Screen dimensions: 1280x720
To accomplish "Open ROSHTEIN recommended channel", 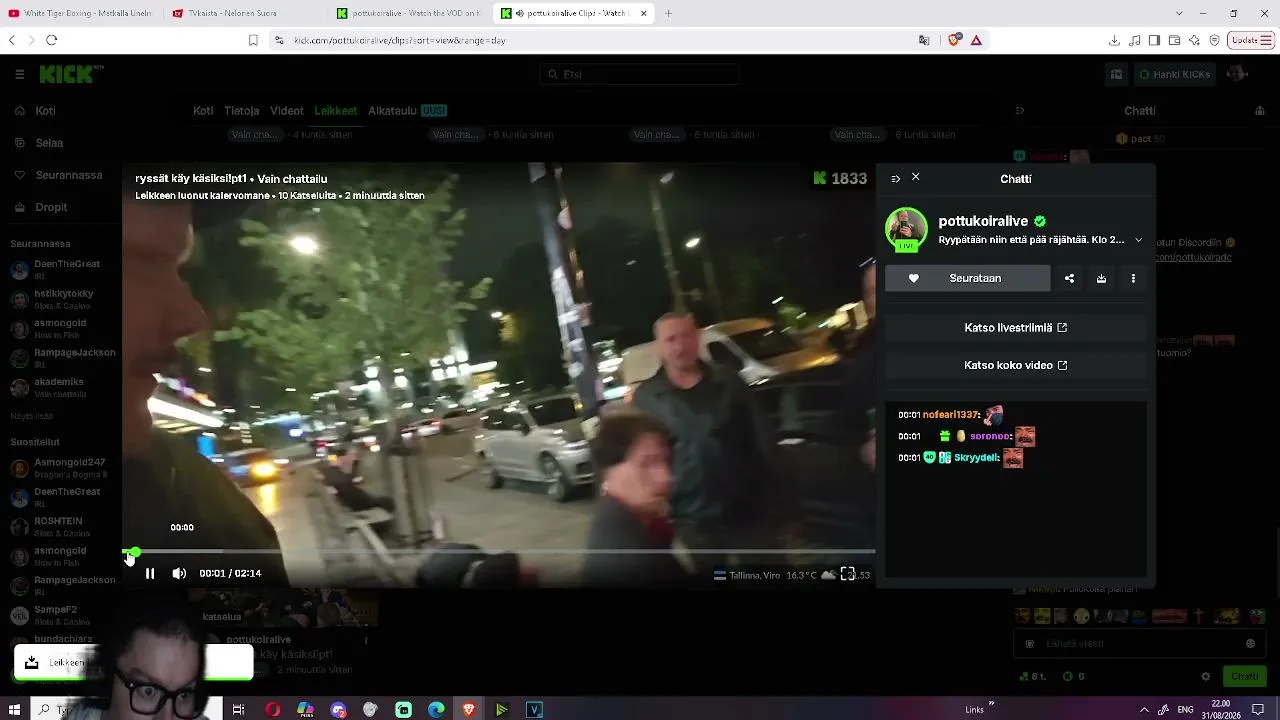I will tap(60, 526).
